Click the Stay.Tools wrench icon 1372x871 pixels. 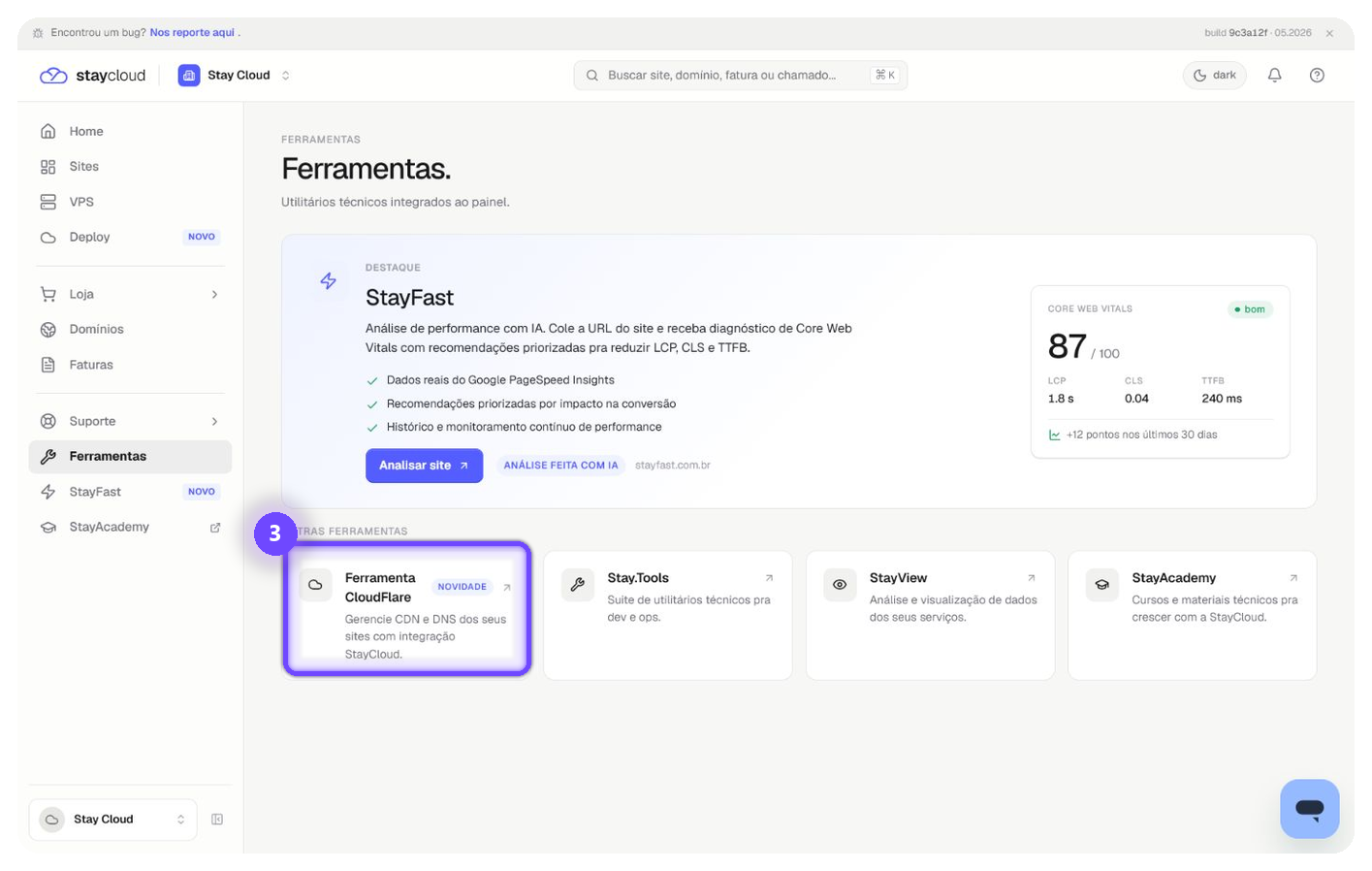point(577,585)
